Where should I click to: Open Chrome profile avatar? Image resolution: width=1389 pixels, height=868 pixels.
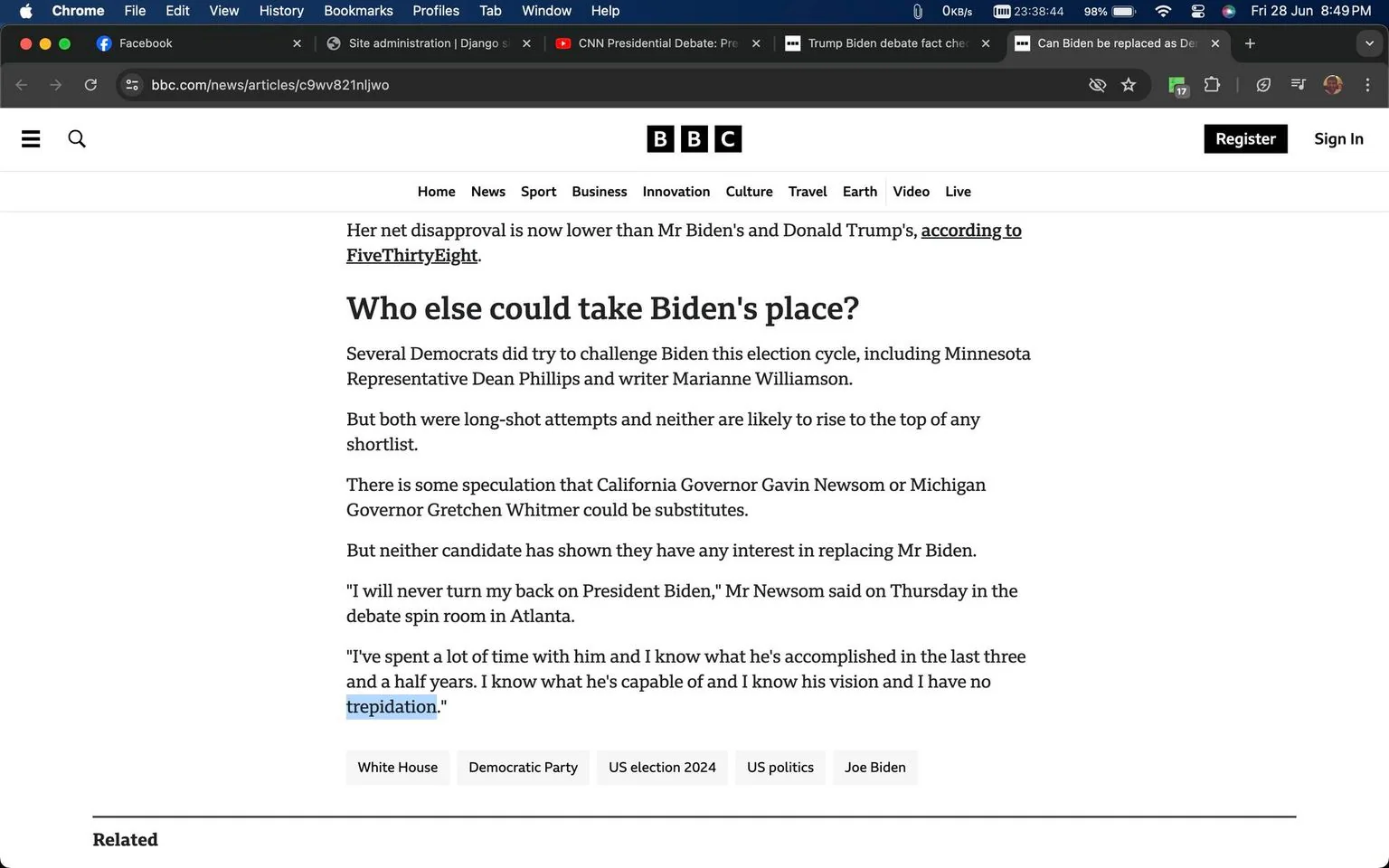coord(1333,84)
